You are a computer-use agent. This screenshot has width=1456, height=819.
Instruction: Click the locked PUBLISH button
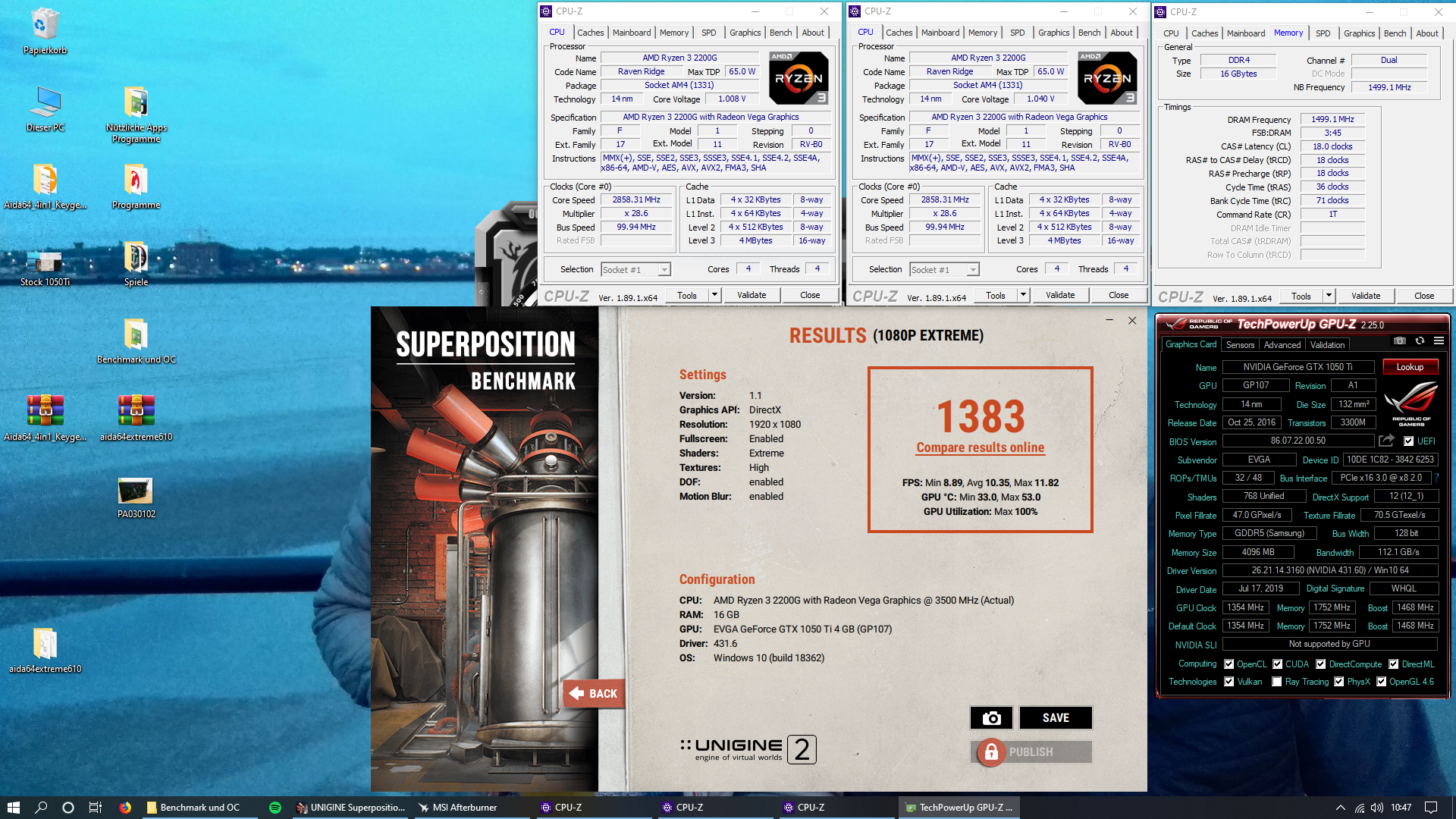click(x=1031, y=752)
